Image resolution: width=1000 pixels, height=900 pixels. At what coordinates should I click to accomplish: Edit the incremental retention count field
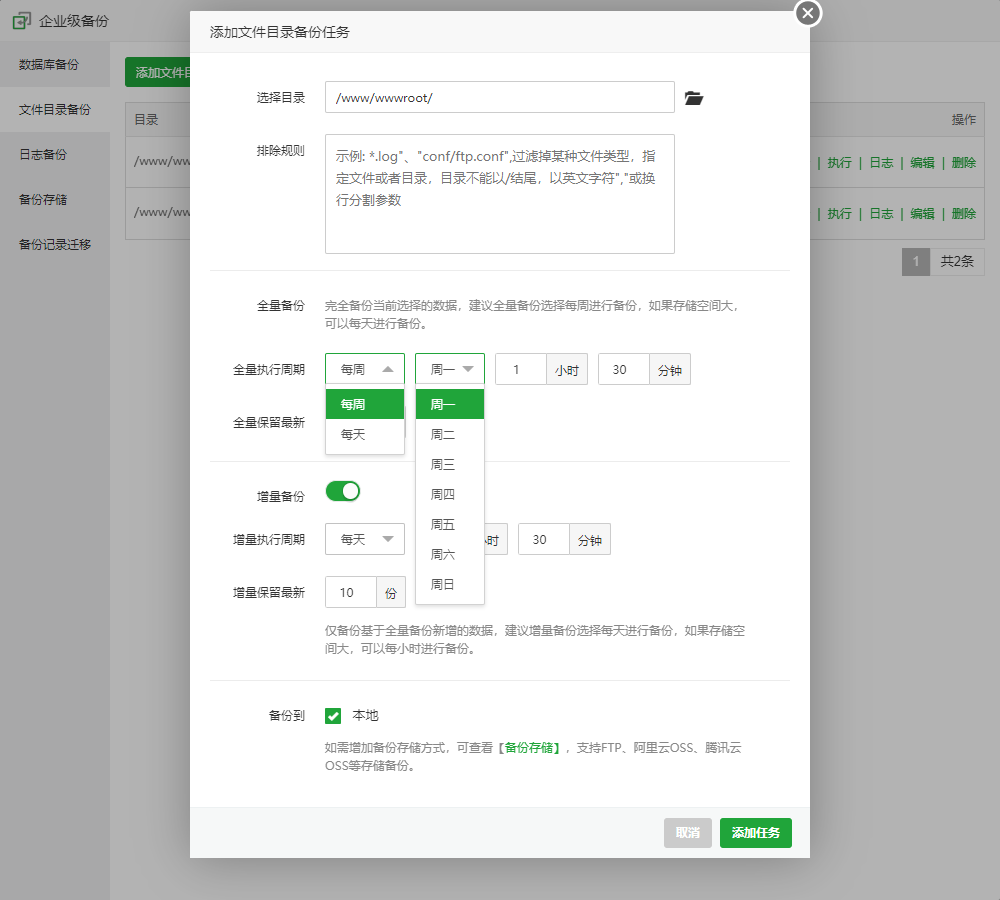coord(350,593)
